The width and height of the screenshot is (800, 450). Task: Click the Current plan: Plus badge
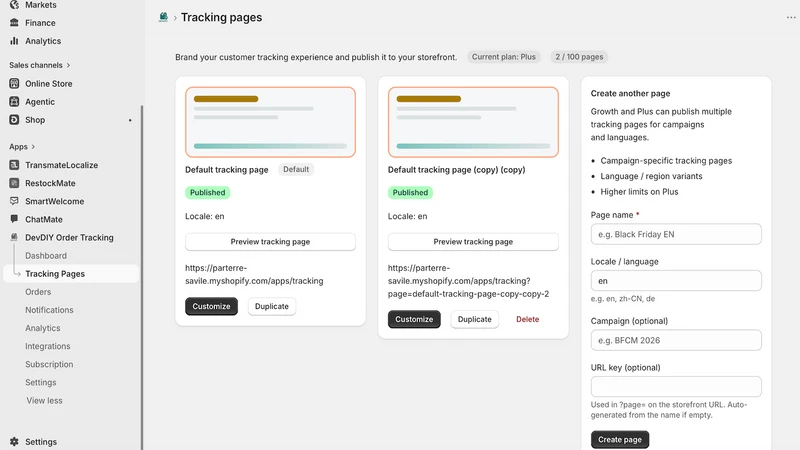click(x=504, y=57)
